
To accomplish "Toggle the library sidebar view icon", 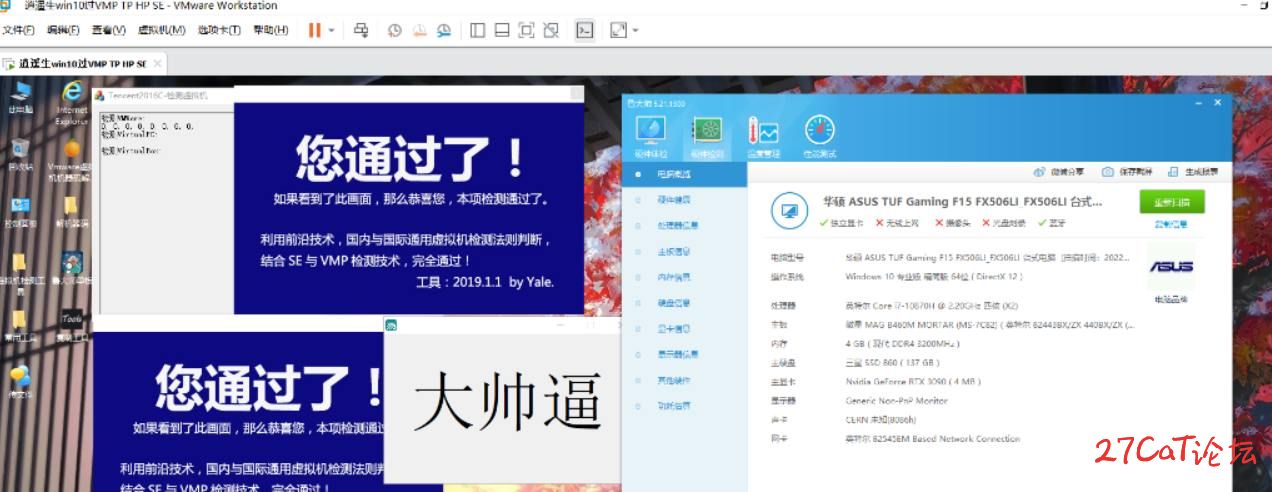I will (478, 30).
